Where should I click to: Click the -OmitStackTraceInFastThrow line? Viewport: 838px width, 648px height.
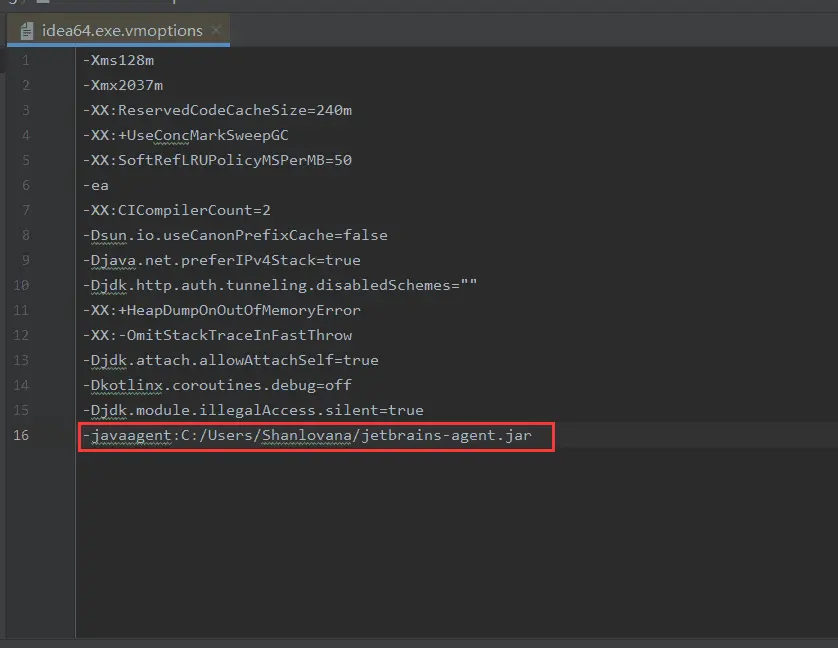(x=217, y=335)
